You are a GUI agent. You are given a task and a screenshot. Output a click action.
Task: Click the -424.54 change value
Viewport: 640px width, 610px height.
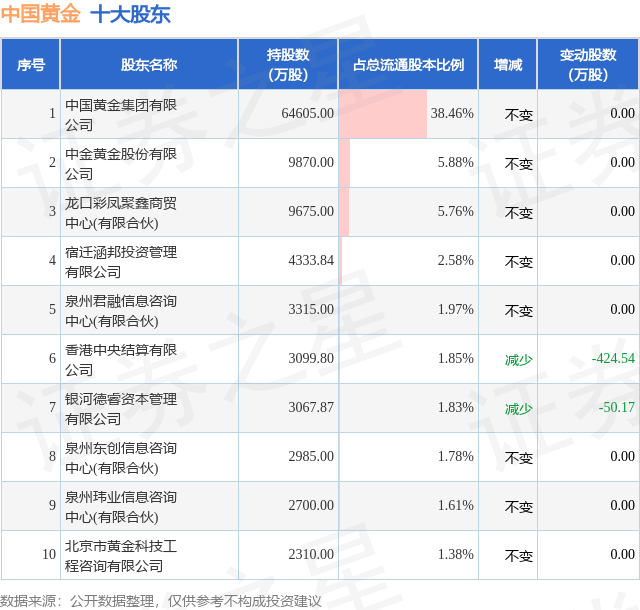point(613,358)
